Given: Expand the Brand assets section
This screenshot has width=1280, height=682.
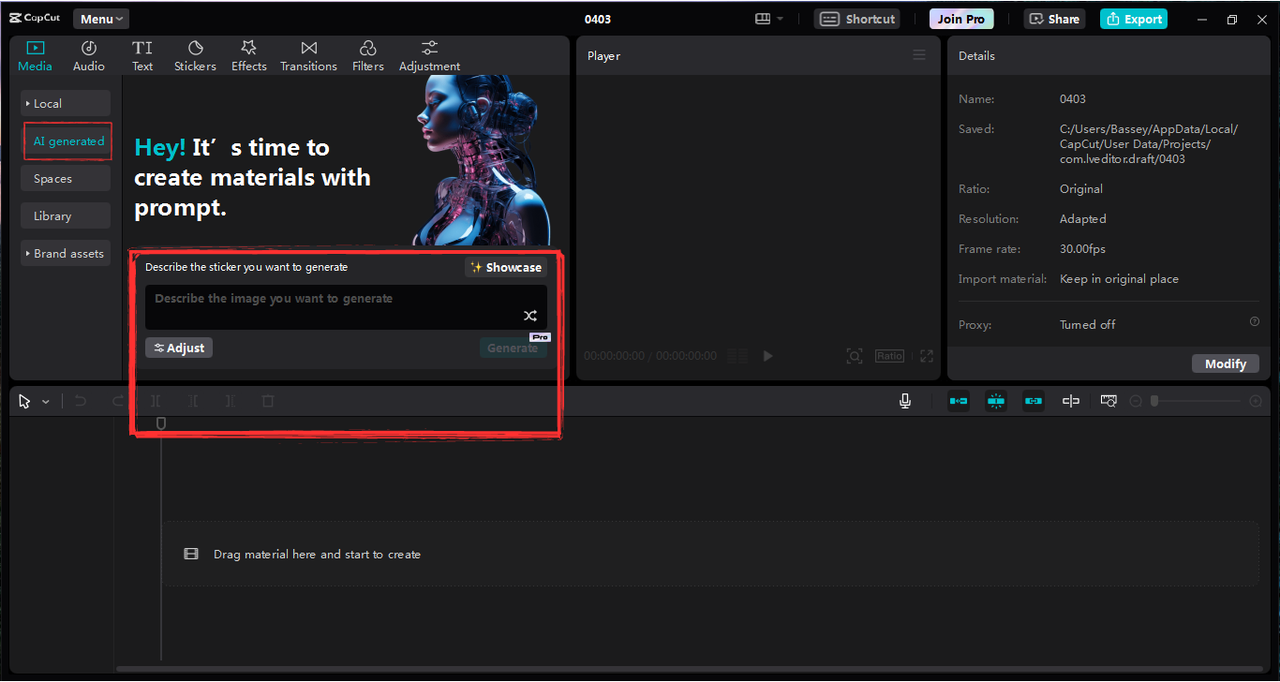Looking at the screenshot, I should coord(65,253).
